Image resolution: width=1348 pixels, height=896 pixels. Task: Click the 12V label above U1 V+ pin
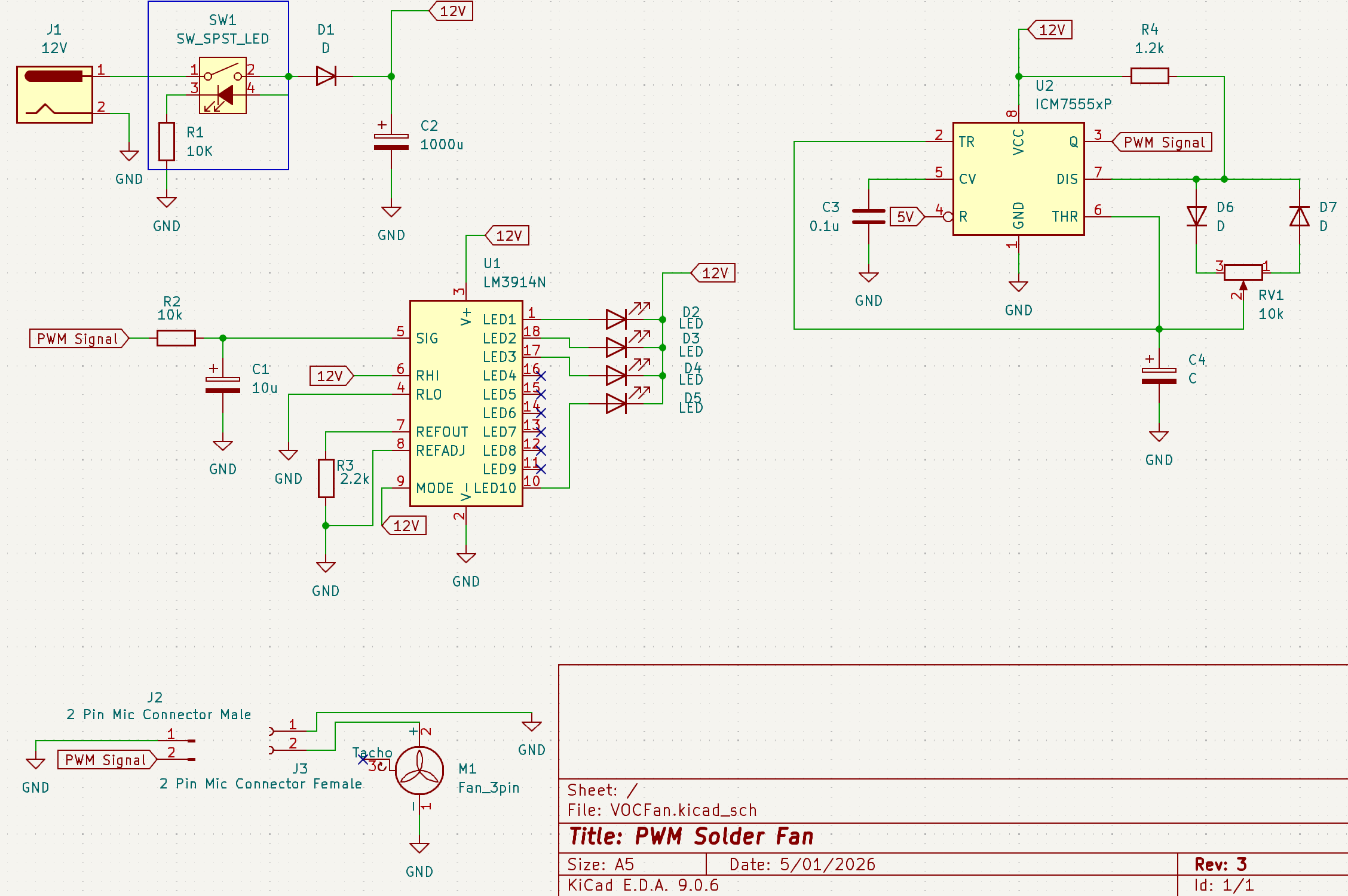click(507, 235)
